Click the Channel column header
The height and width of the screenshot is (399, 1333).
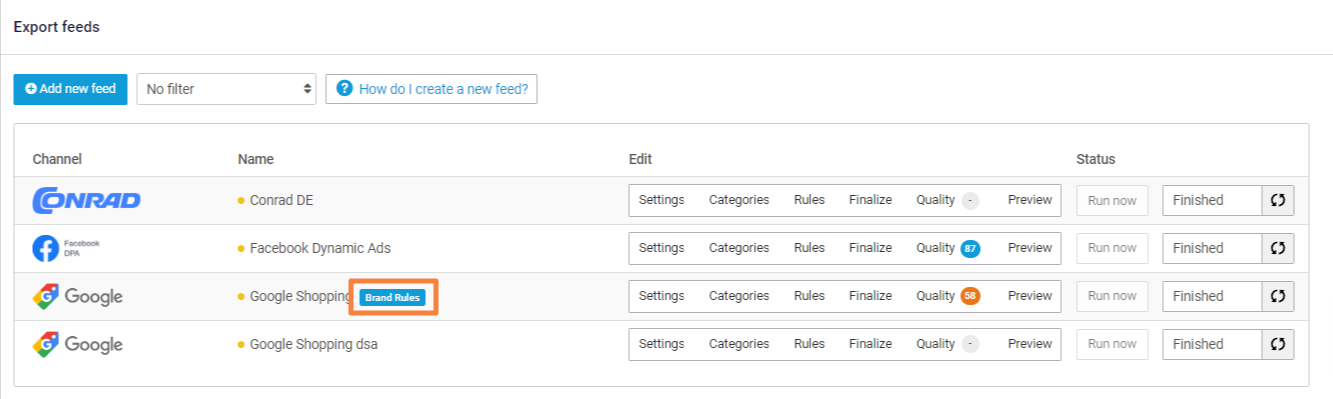57,159
